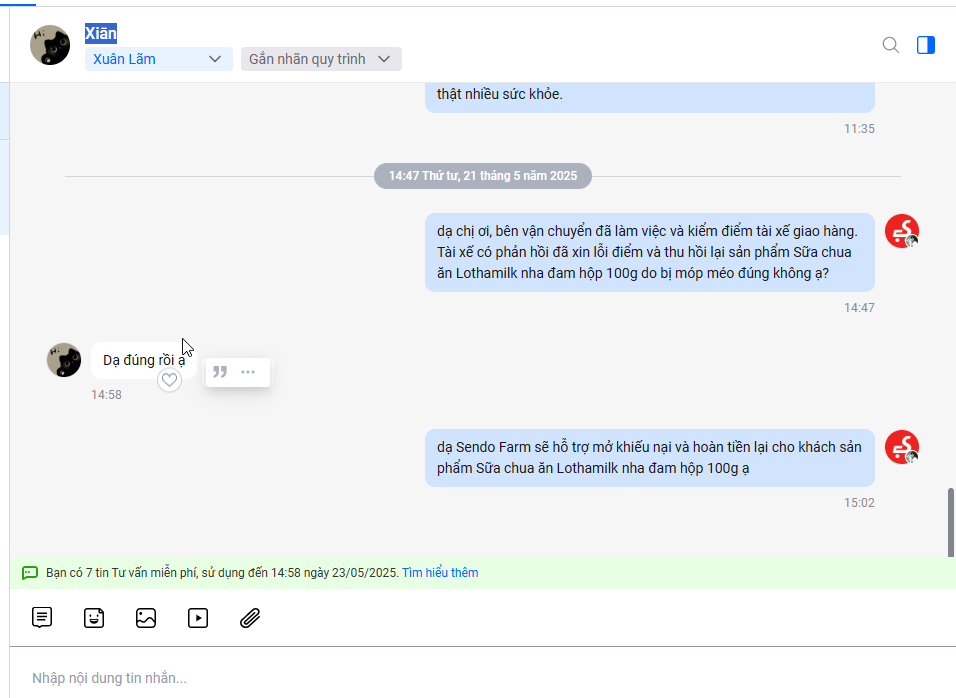Toggle the right info sidebar panel
This screenshot has width=956, height=698.
tap(926, 45)
